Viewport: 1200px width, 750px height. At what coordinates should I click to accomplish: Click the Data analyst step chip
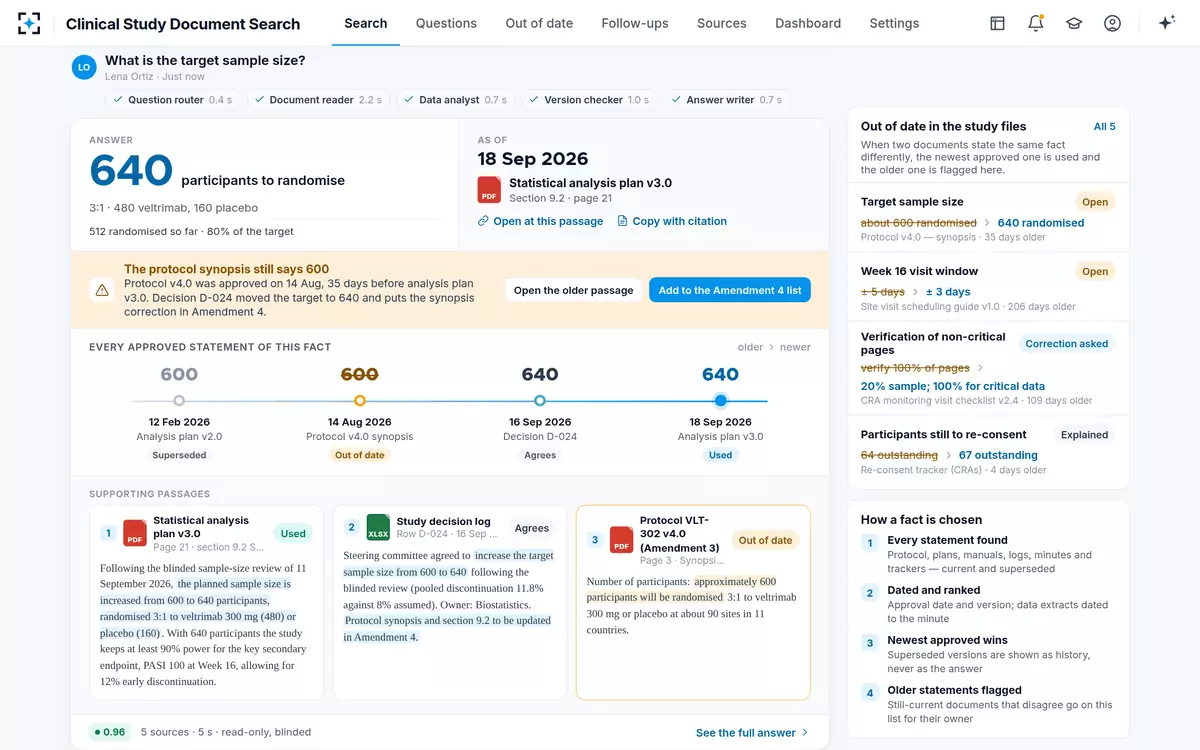pyautogui.click(x=455, y=100)
